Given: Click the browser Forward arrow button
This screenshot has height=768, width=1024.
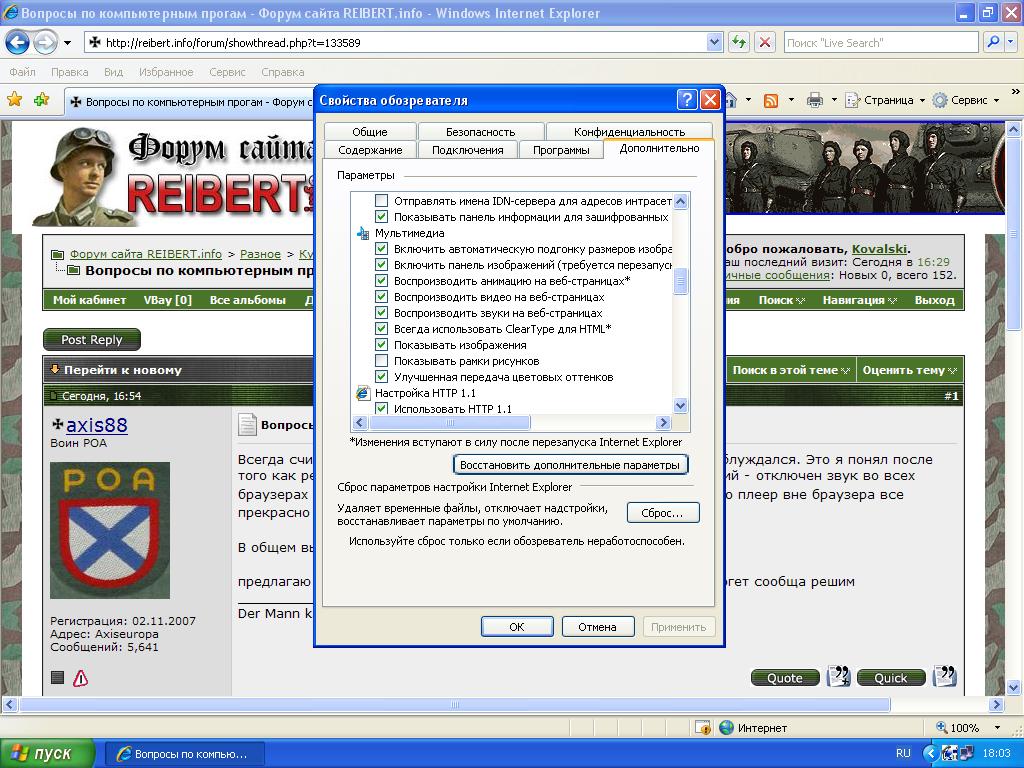Looking at the screenshot, I should (44, 43).
